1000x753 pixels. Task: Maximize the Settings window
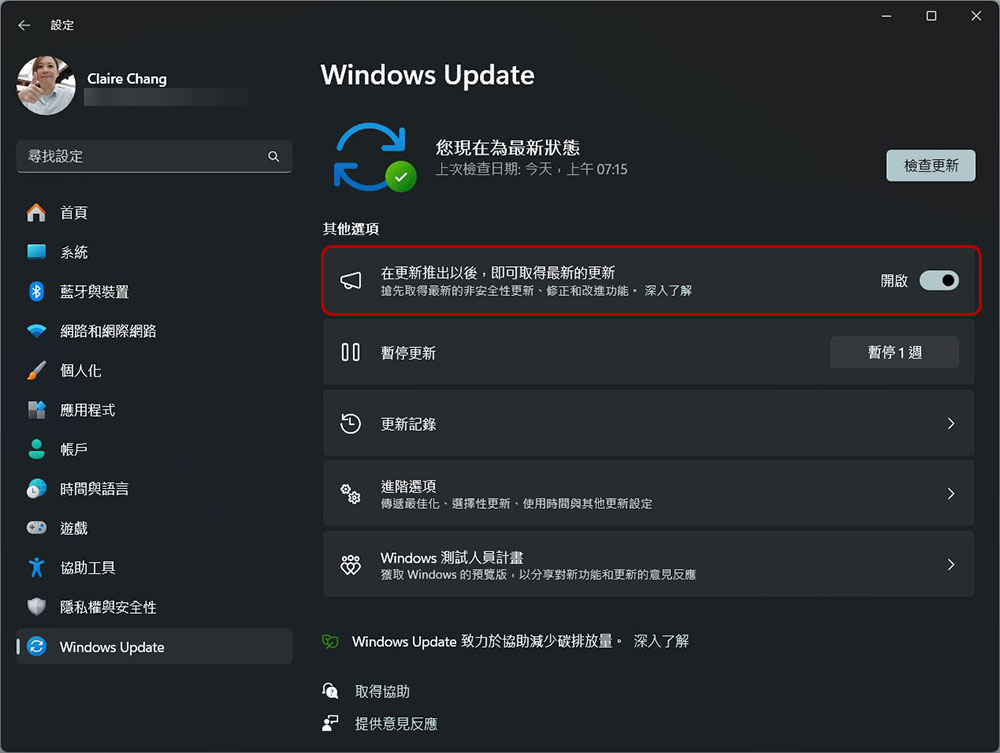[930, 16]
